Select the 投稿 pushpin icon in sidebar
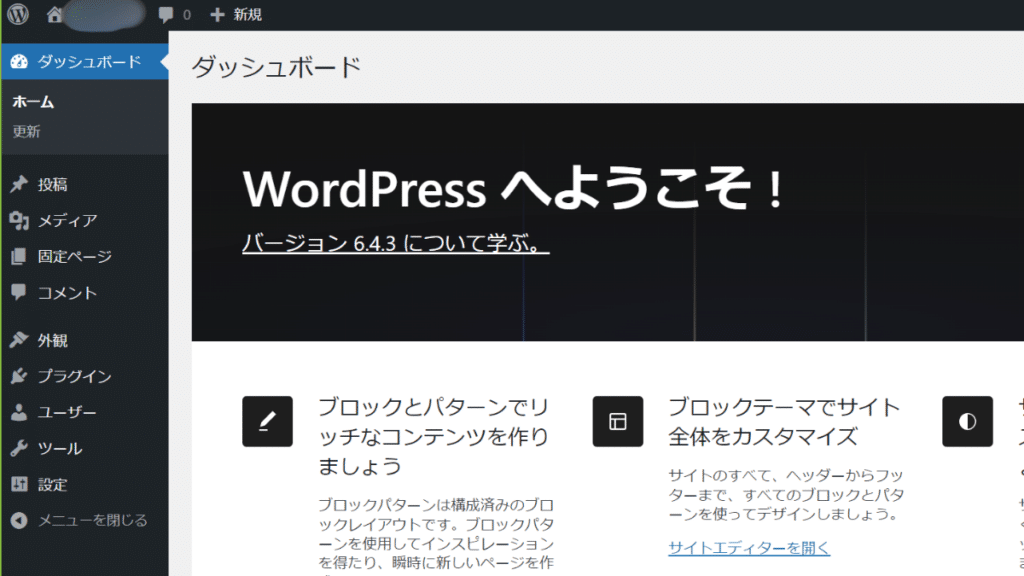Image resolution: width=1024 pixels, height=576 pixels. tap(20, 183)
